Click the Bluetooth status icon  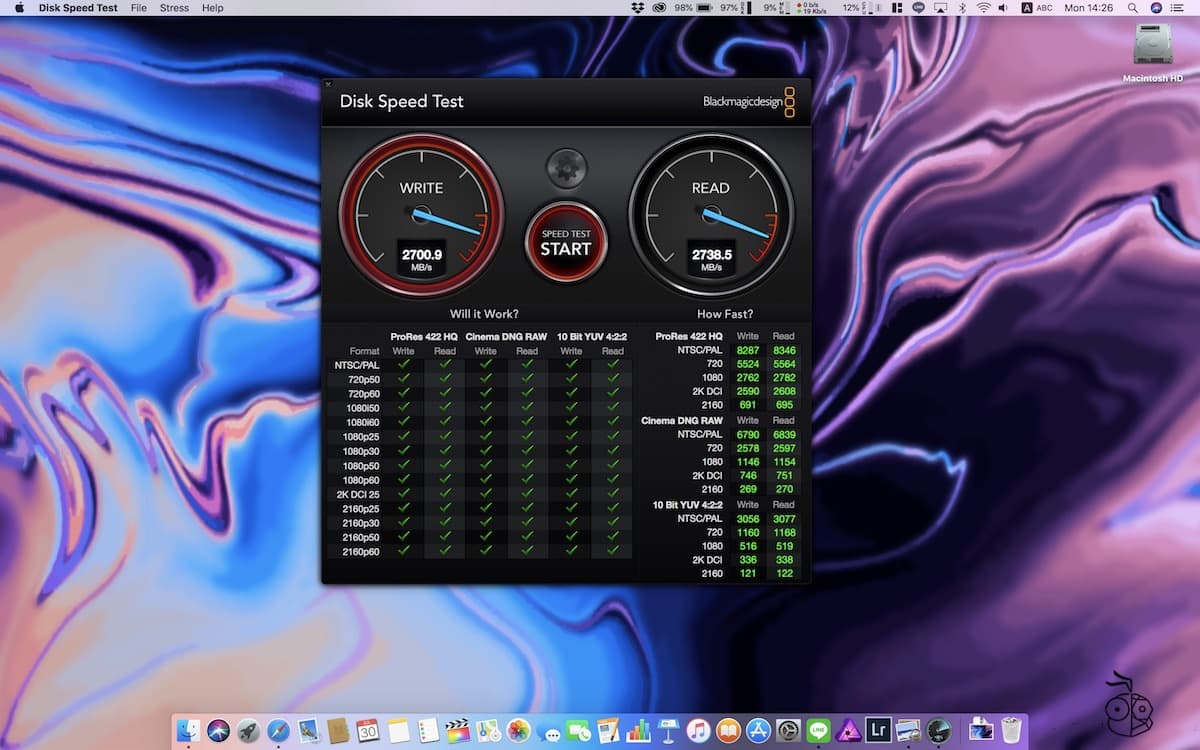click(964, 8)
